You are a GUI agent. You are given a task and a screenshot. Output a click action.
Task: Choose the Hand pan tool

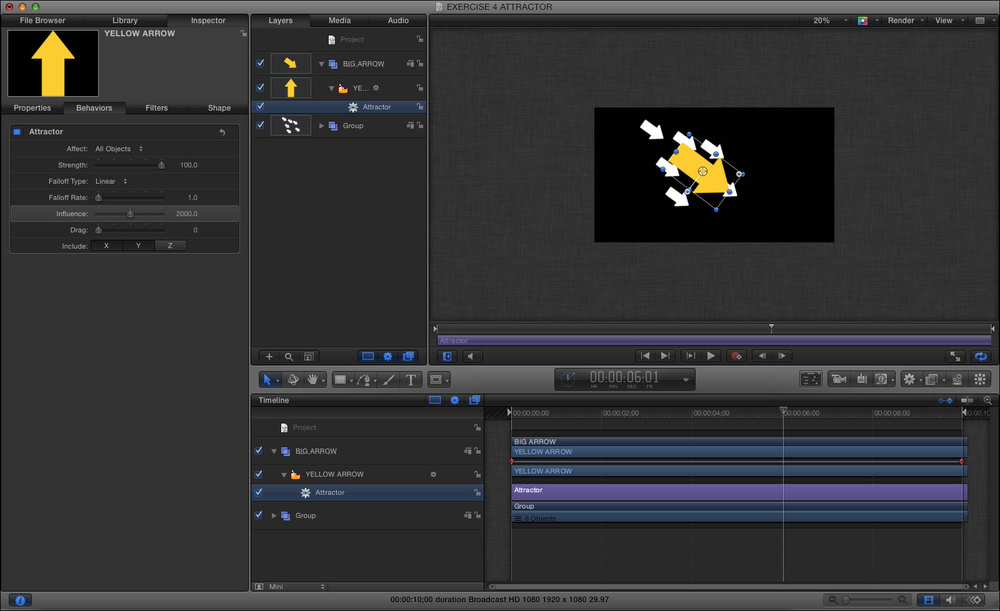point(313,380)
